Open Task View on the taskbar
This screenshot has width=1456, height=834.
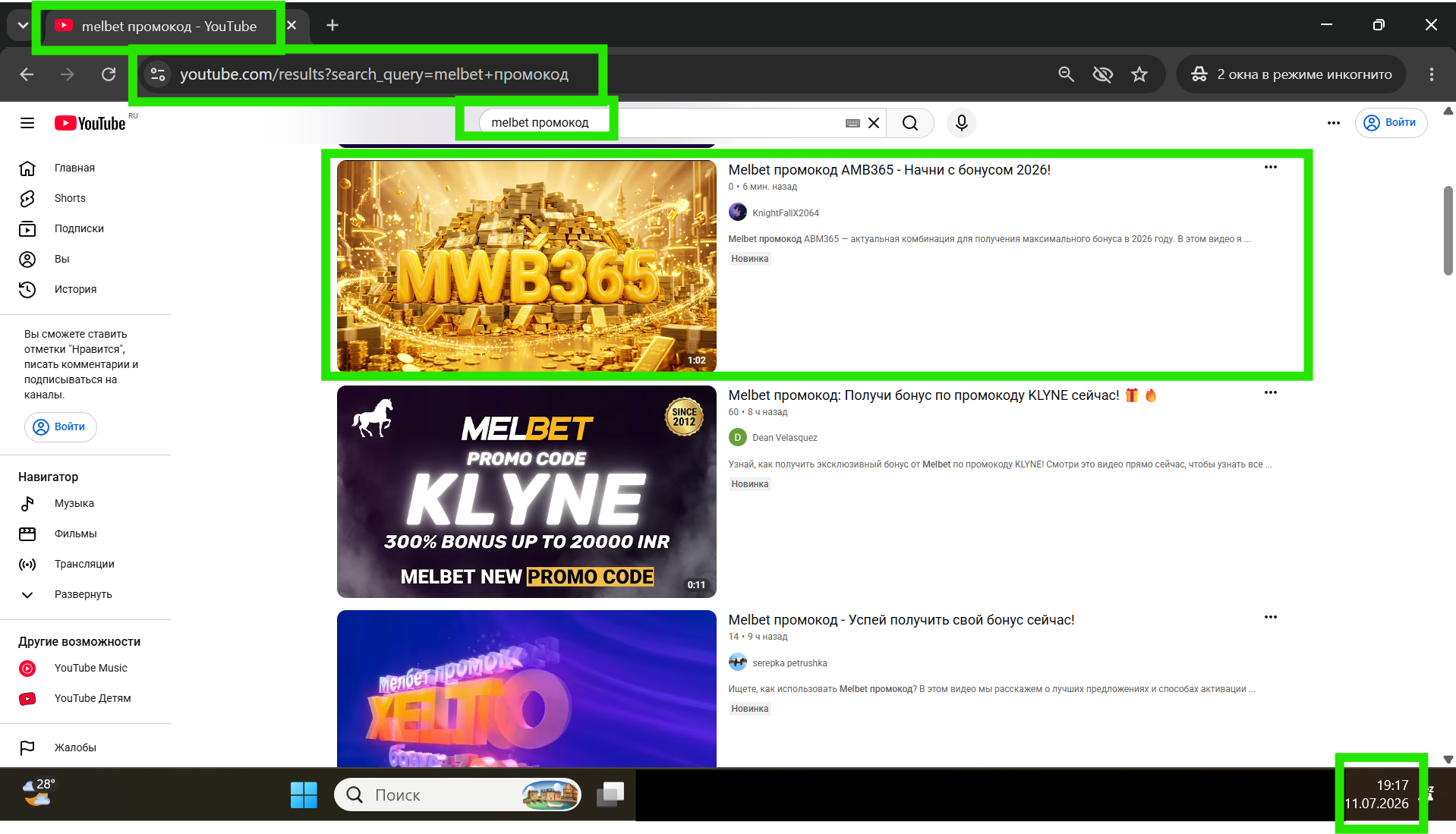(610, 795)
